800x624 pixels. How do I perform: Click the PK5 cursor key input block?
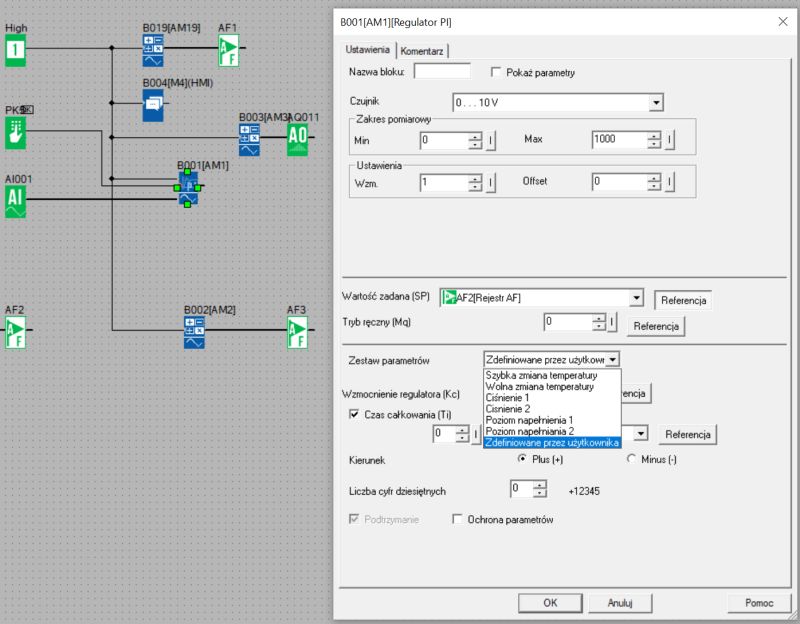[15, 133]
